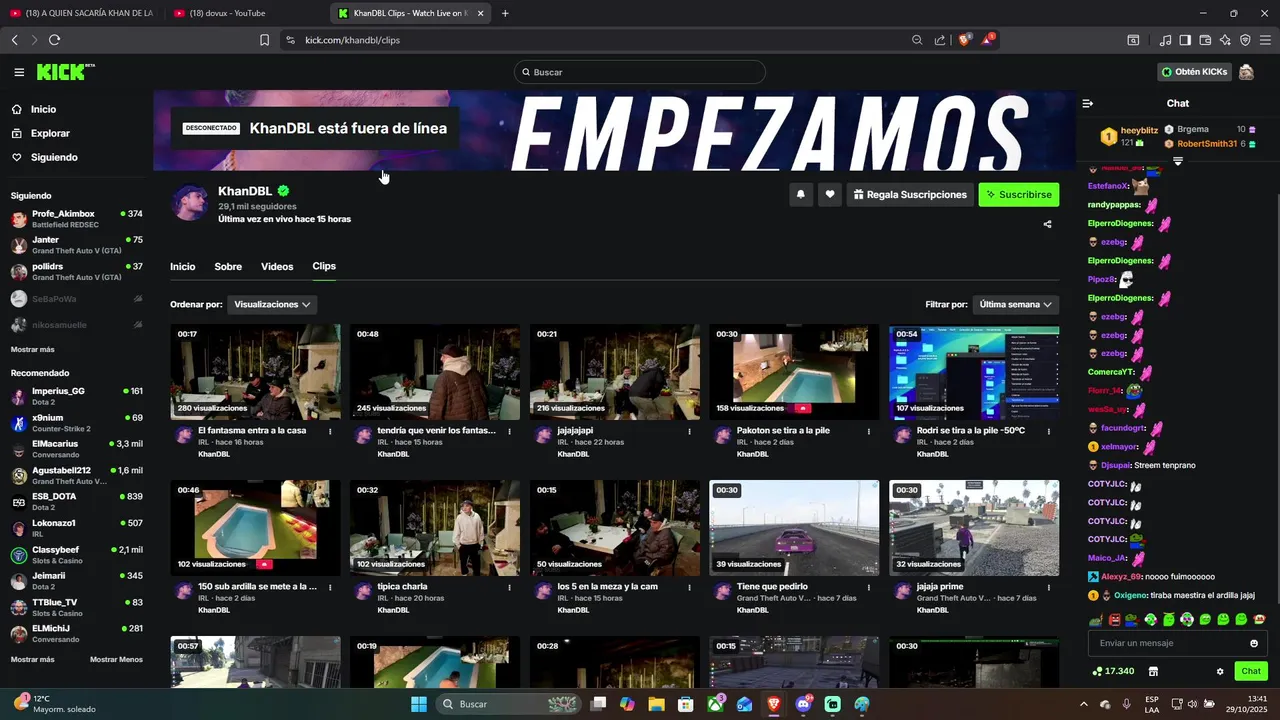This screenshot has width=1280, height=720.
Task: Open the emoji picker in chat input
Action: (x=1254, y=643)
